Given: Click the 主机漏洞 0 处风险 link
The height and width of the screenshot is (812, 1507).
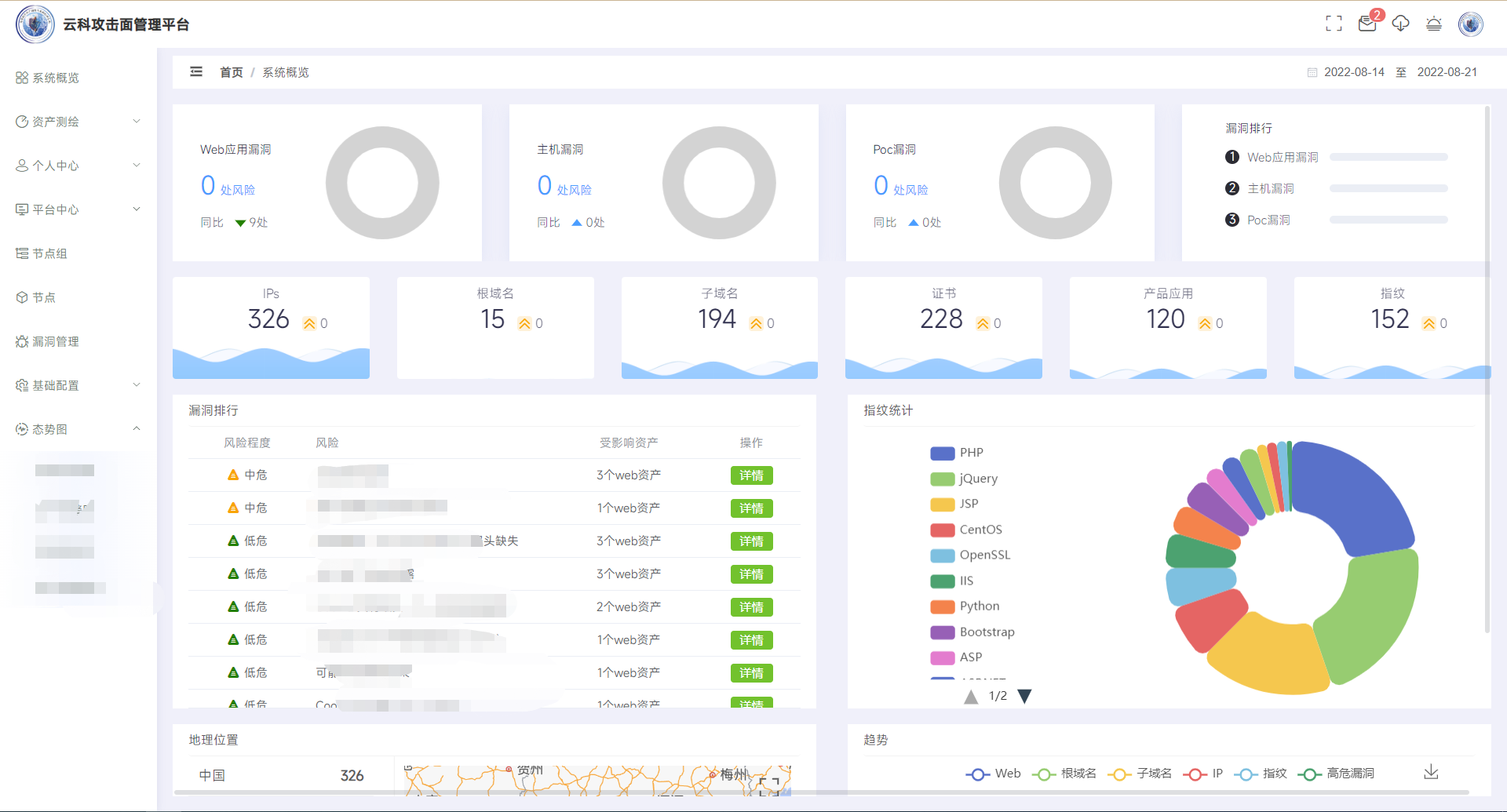Looking at the screenshot, I should coord(564,186).
